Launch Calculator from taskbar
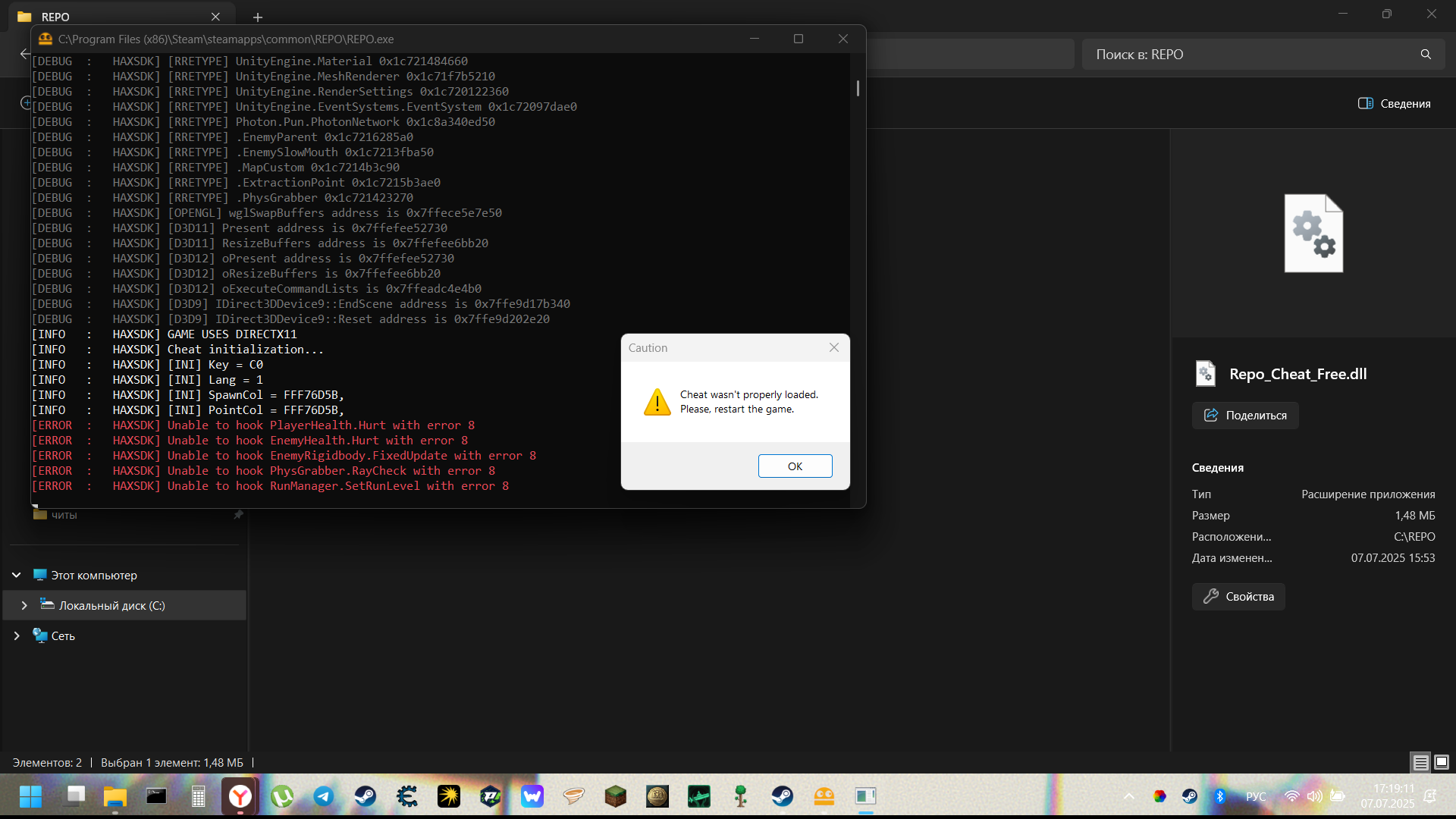The image size is (1456, 819). tap(198, 796)
